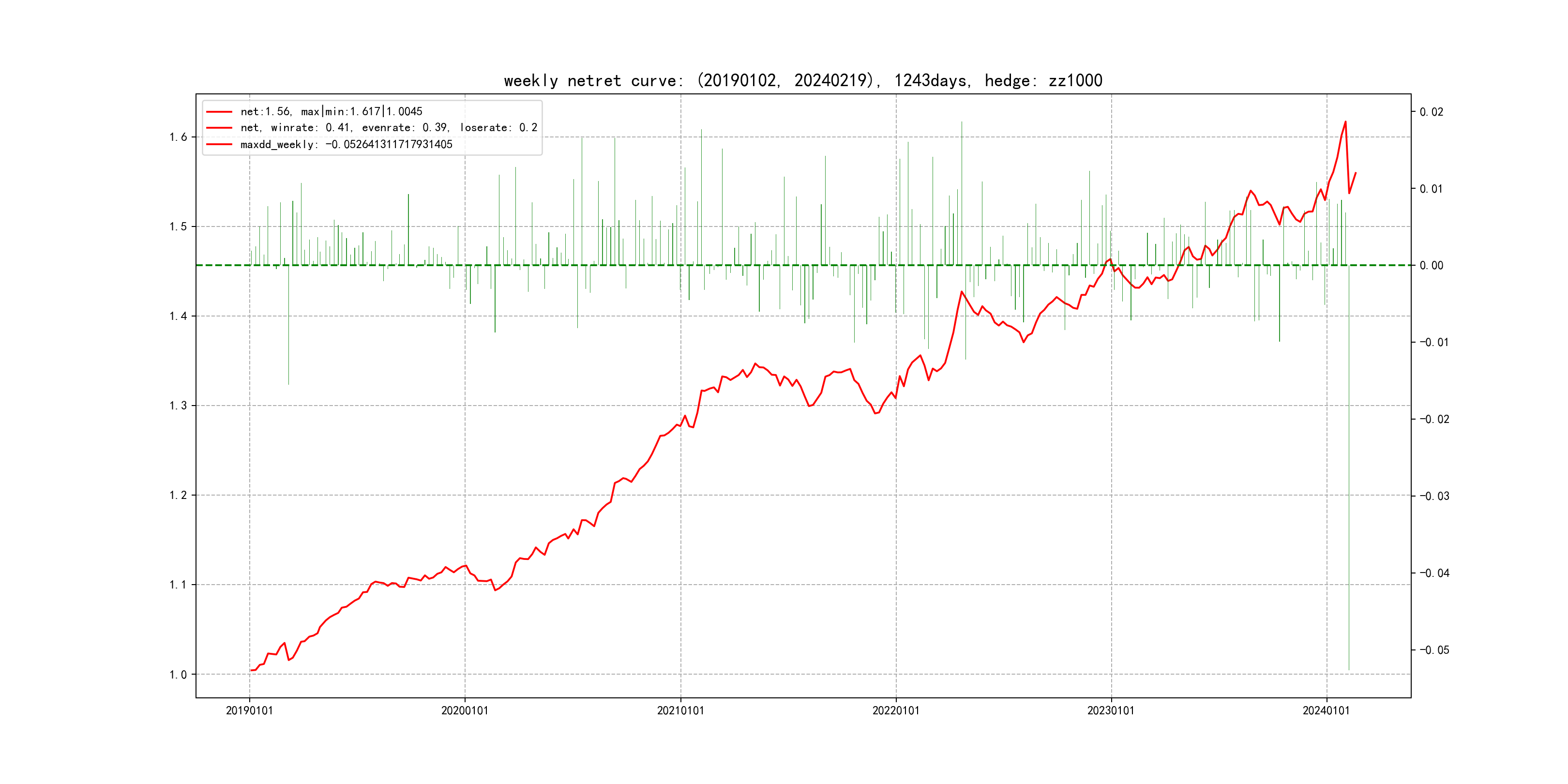The height and width of the screenshot is (784, 1568).
Task: Click the 20220101 x-axis date label
Action: [895, 710]
